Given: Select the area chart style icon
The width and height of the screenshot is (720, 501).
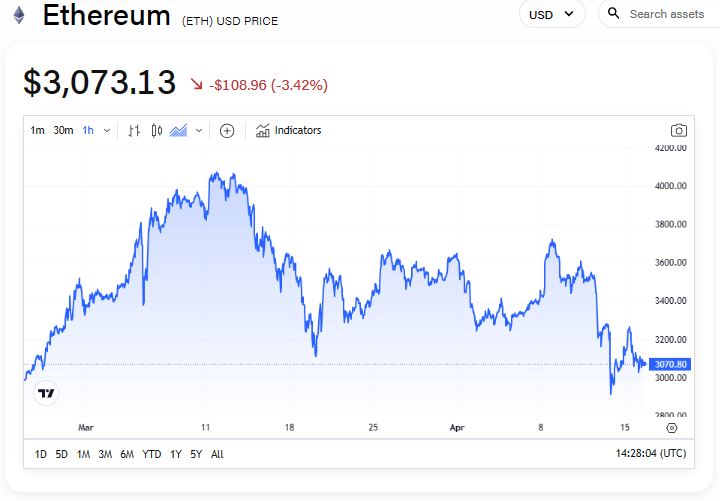Looking at the screenshot, I should [179, 130].
